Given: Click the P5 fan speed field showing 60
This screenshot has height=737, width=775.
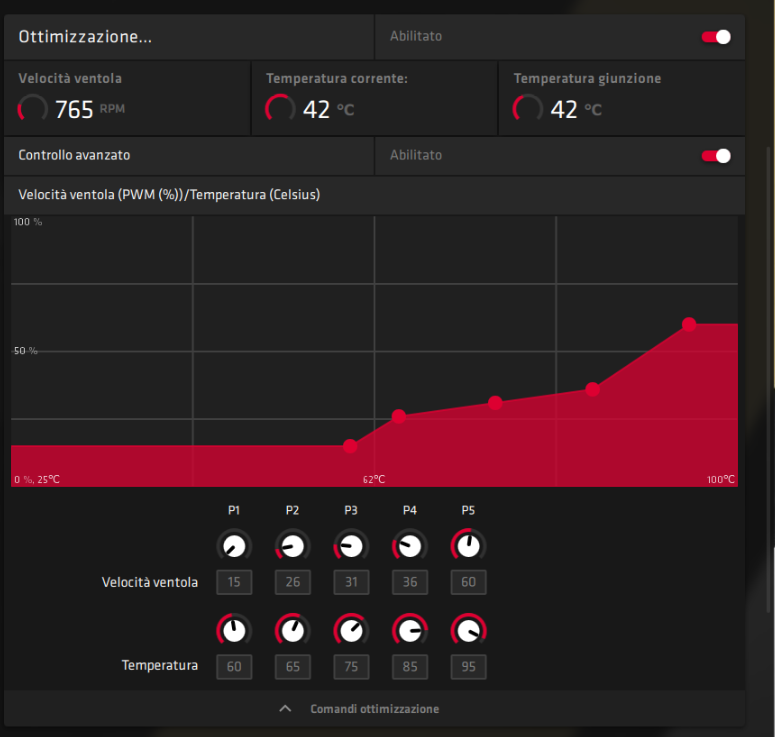Looking at the screenshot, I should pos(469,582).
